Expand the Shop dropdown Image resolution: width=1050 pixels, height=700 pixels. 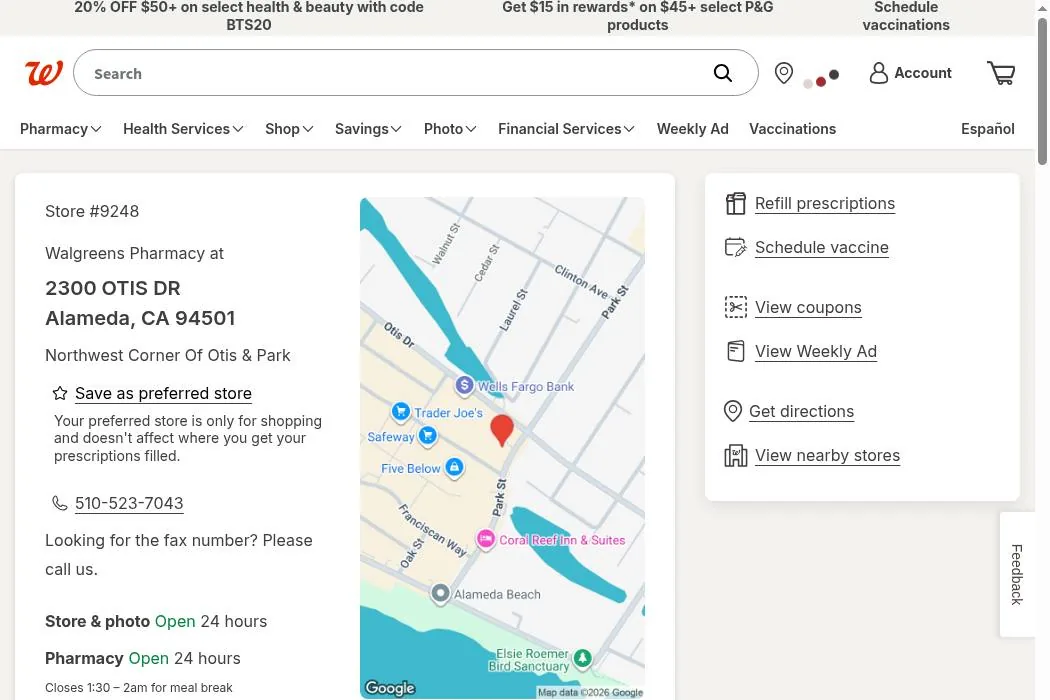(289, 129)
